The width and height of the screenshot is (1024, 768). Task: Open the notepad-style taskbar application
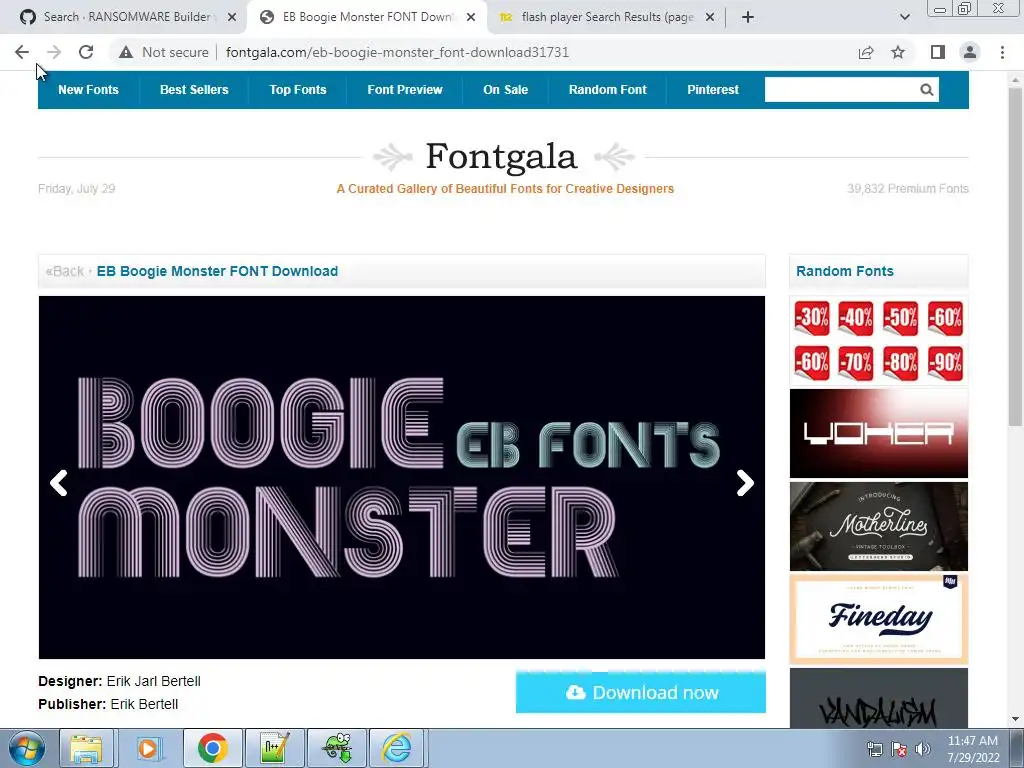pos(274,748)
